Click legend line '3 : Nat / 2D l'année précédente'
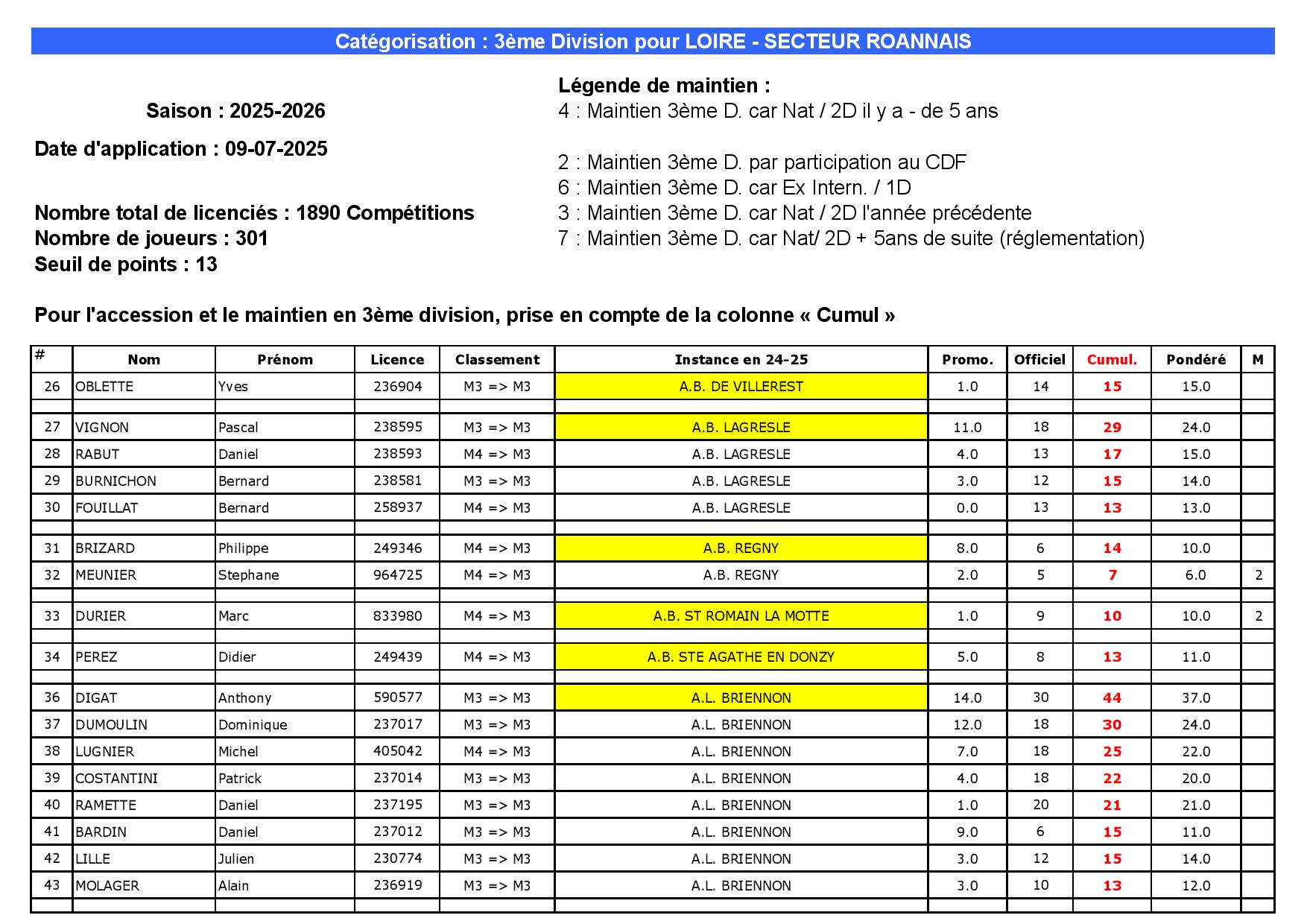The image size is (1307, 924). [794, 213]
